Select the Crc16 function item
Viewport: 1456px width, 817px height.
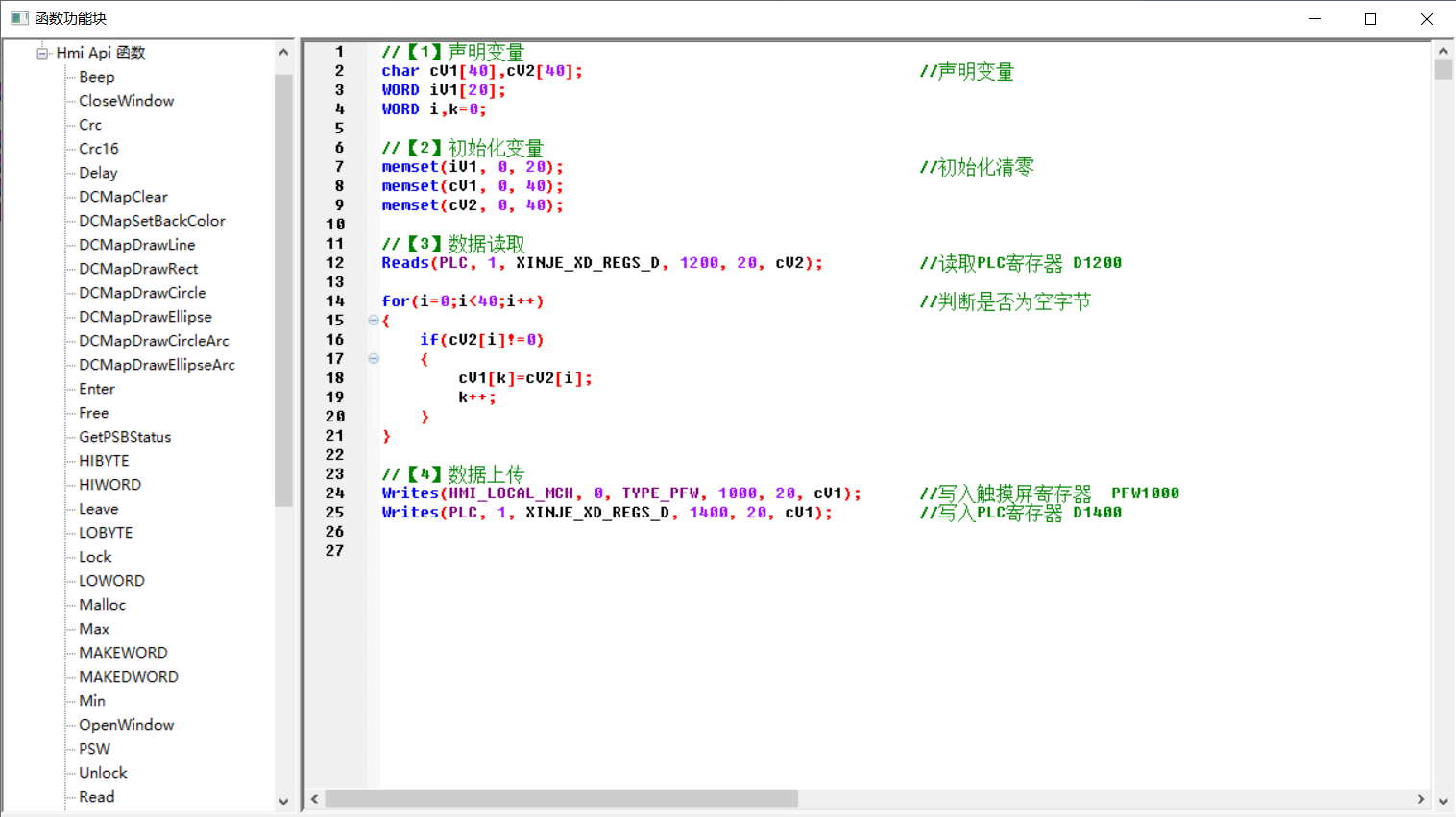click(98, 149)
